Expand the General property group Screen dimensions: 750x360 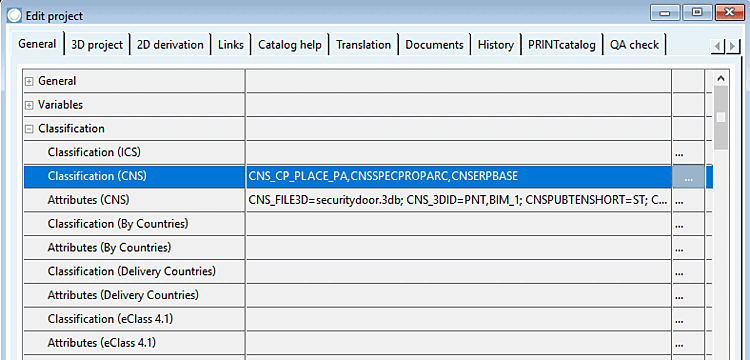(x=30, y=81)
